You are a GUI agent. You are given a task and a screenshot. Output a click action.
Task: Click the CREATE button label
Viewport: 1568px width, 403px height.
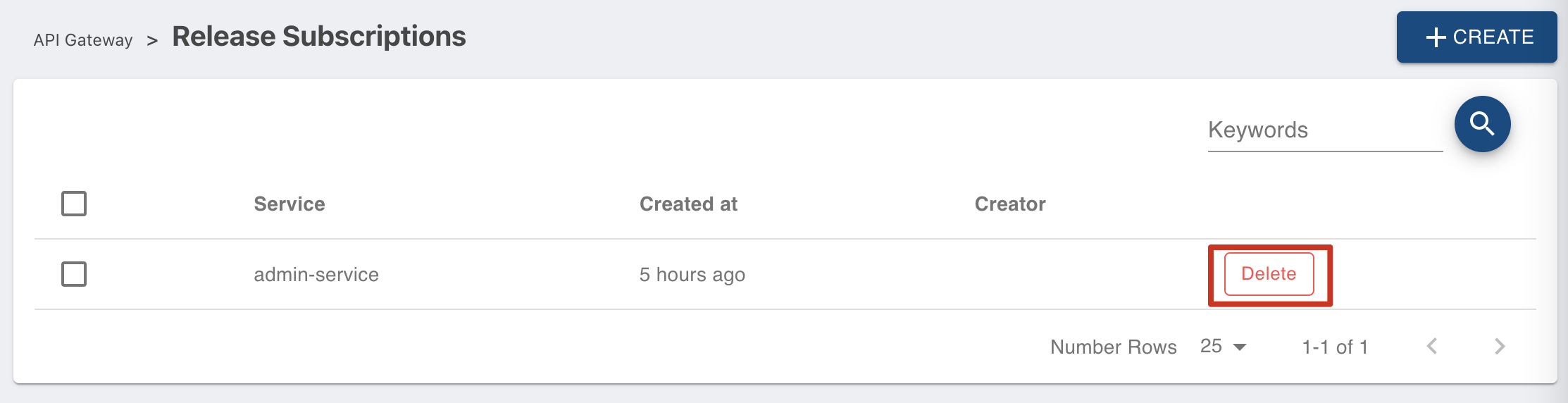pos(1493,37)
